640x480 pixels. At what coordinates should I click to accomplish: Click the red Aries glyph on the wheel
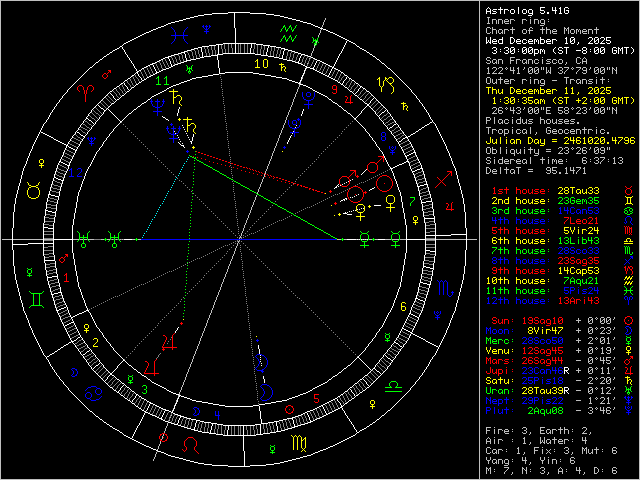pos(88,90)
